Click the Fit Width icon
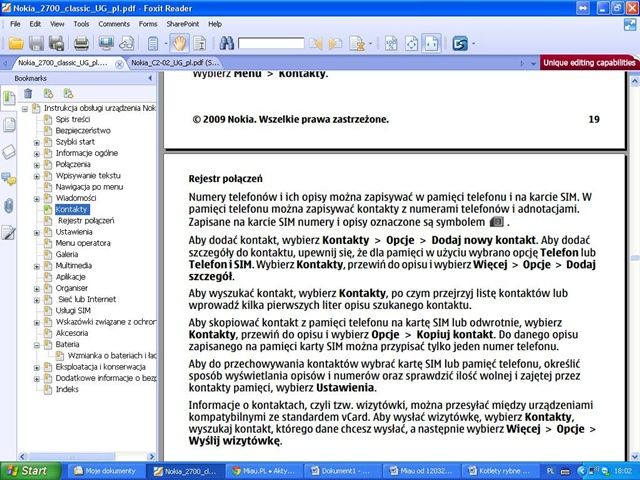 (x=431, y=43)
